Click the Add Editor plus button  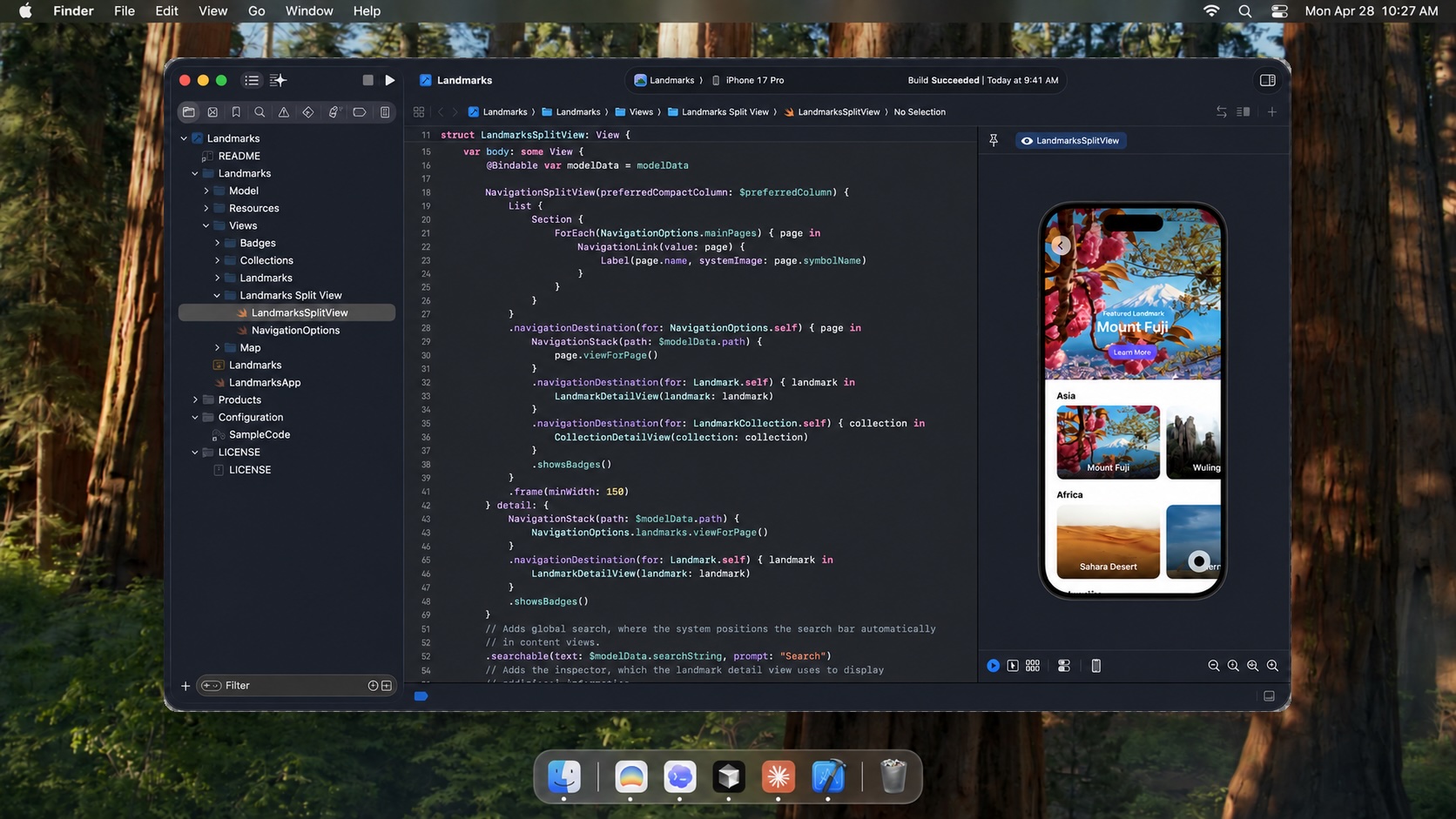(x=1272, y=112)
